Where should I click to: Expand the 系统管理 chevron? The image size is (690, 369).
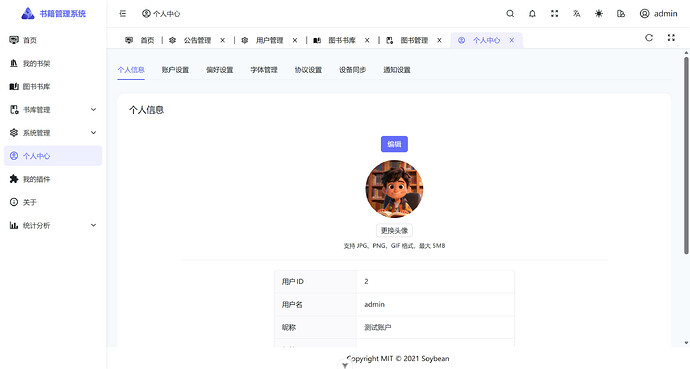click(x=93, y=133)
